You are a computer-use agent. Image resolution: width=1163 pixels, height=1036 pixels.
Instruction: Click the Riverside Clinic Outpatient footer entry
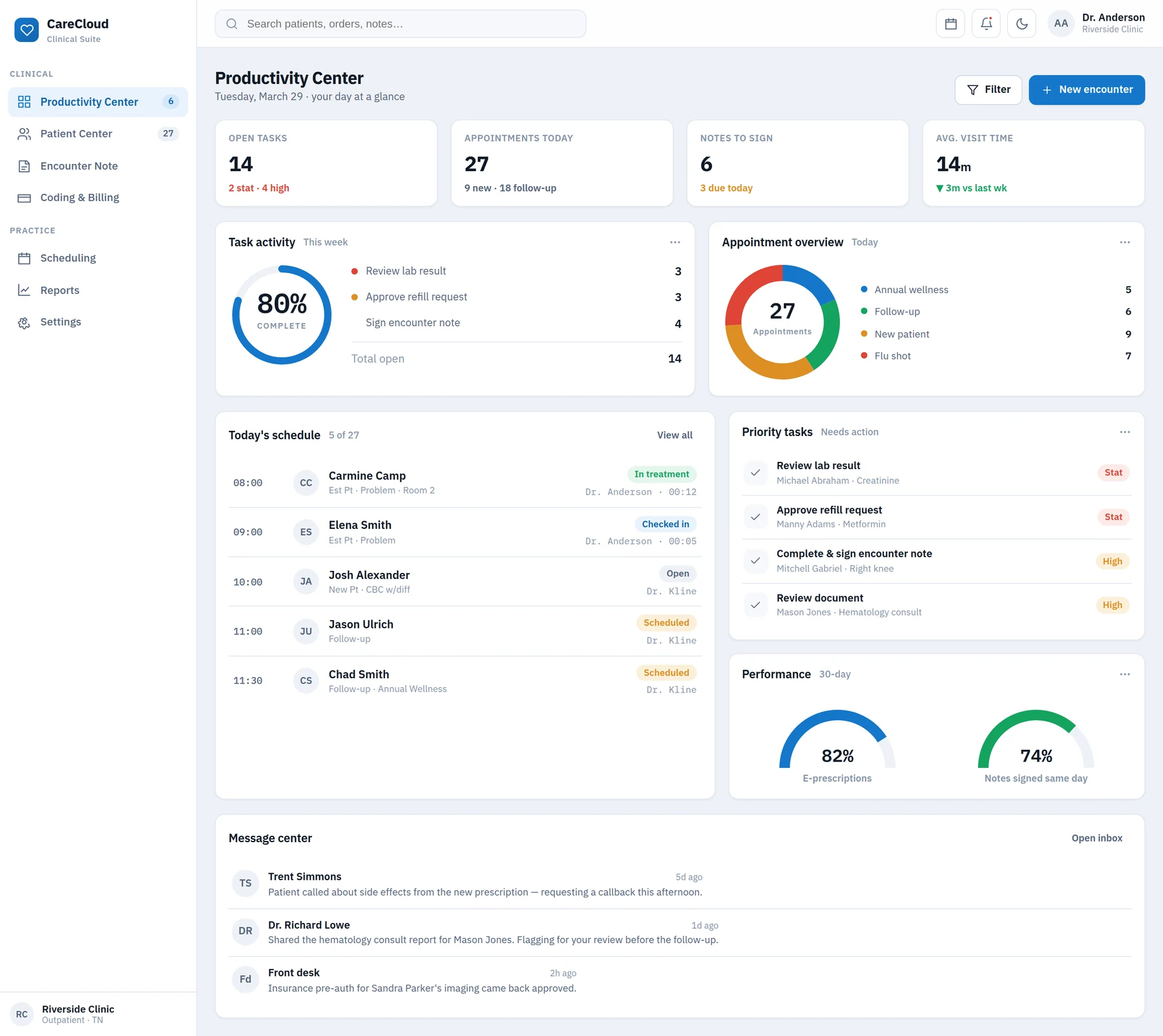tap(98, 1014)
